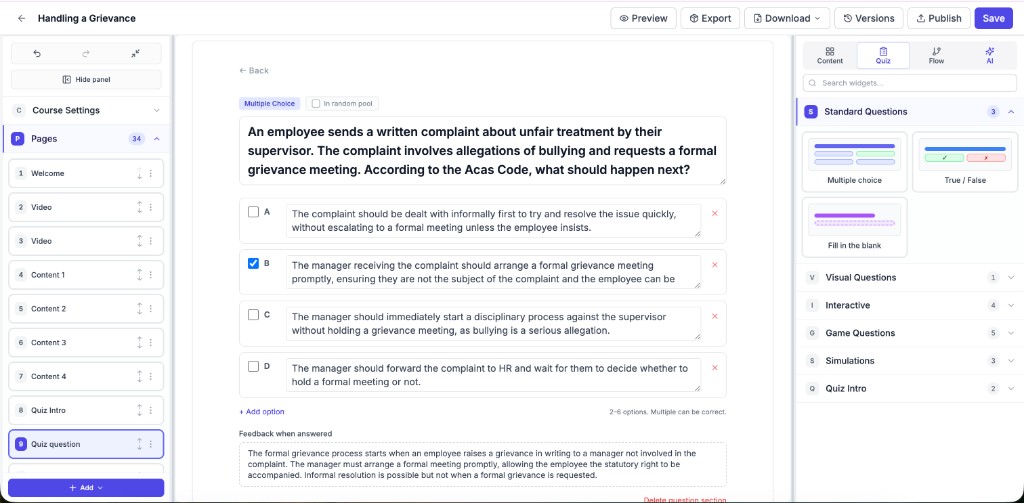The width and height of the screenshot is (1024, 503).
Task: Delete option D with the red X
Action: click(714, 368)
